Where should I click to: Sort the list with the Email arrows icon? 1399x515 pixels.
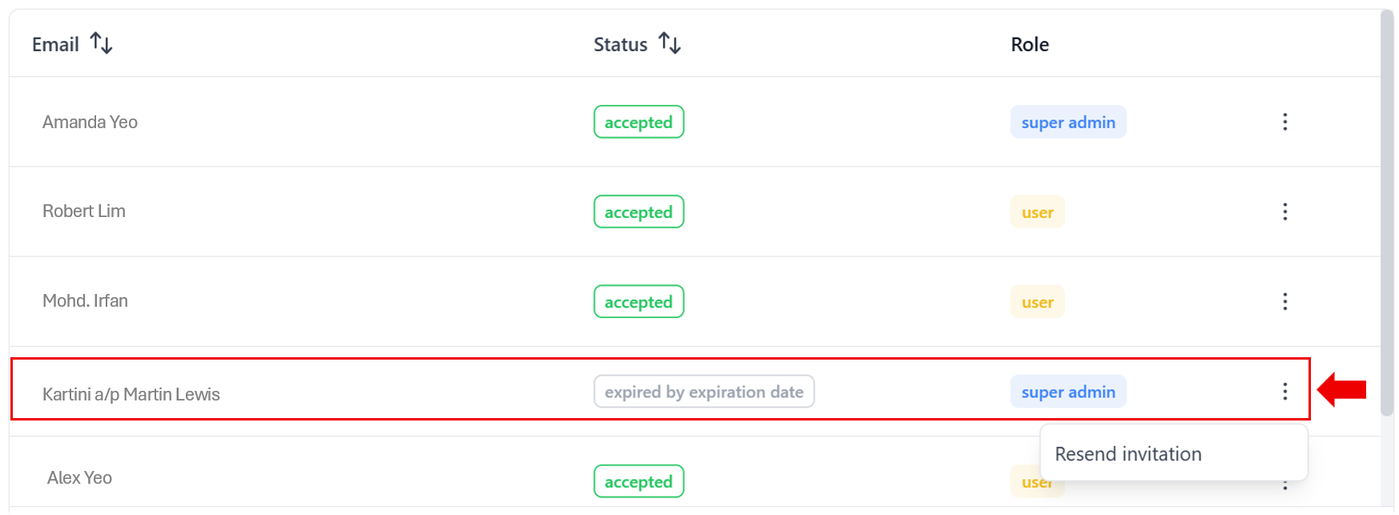(101, 43)
